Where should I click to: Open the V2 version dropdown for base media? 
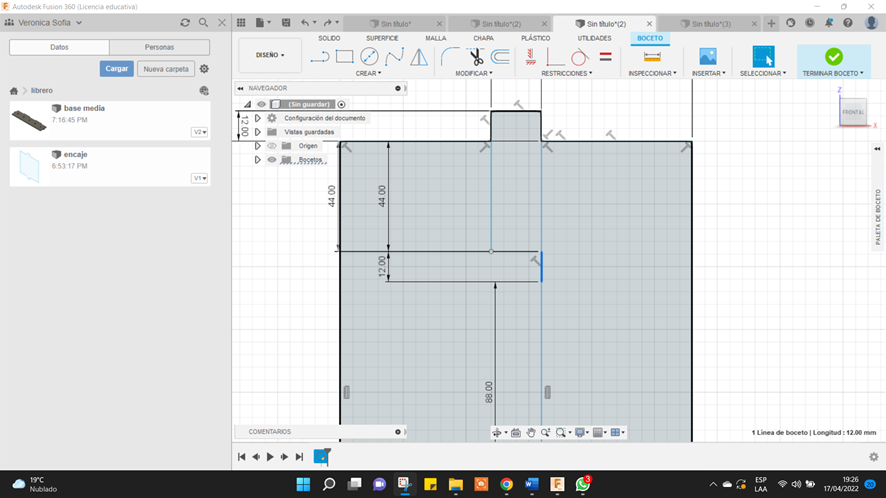pos(200,132)
